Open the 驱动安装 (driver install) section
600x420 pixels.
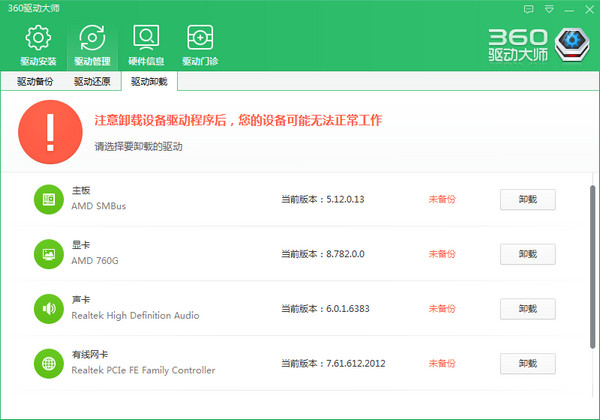[x=38, y=45]
